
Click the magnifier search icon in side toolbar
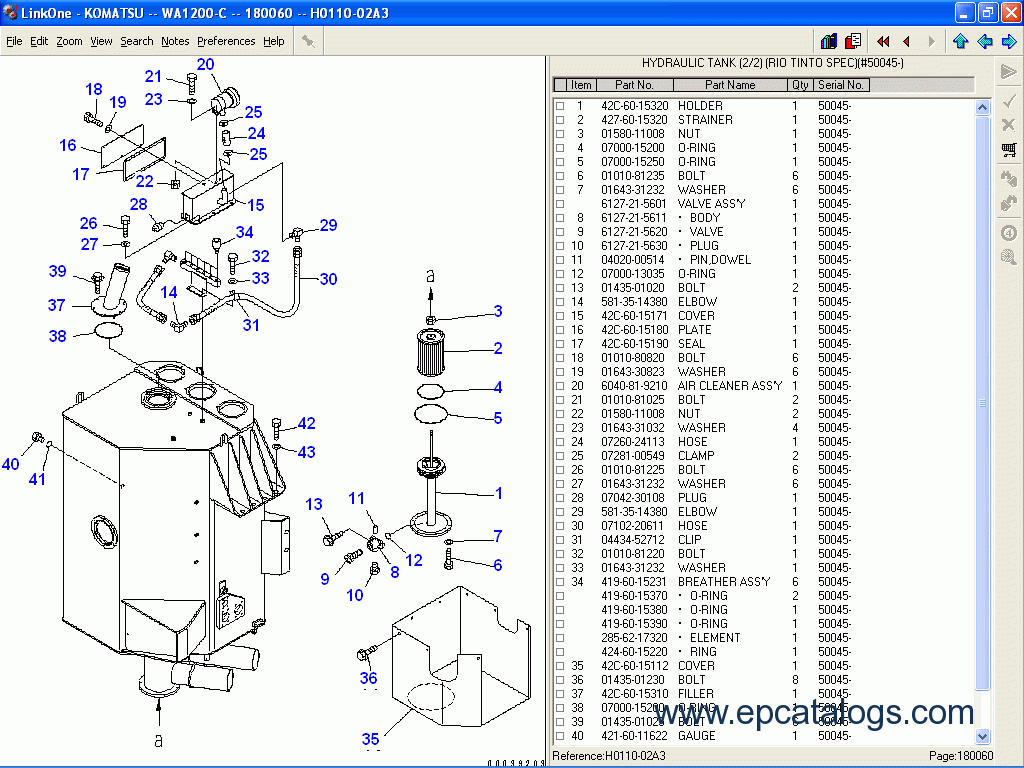click(1008, 257)
